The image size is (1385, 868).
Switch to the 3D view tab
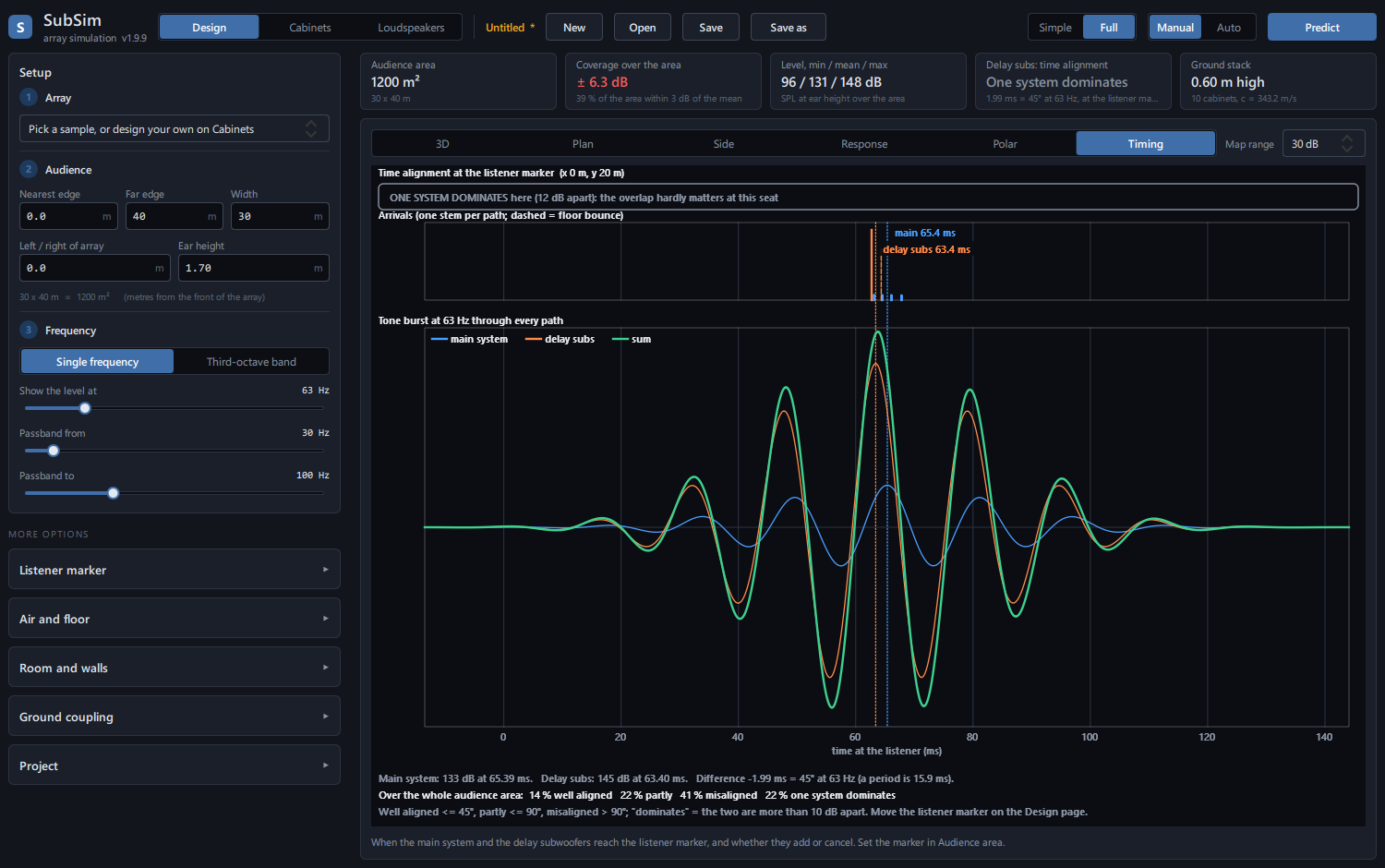442,144
